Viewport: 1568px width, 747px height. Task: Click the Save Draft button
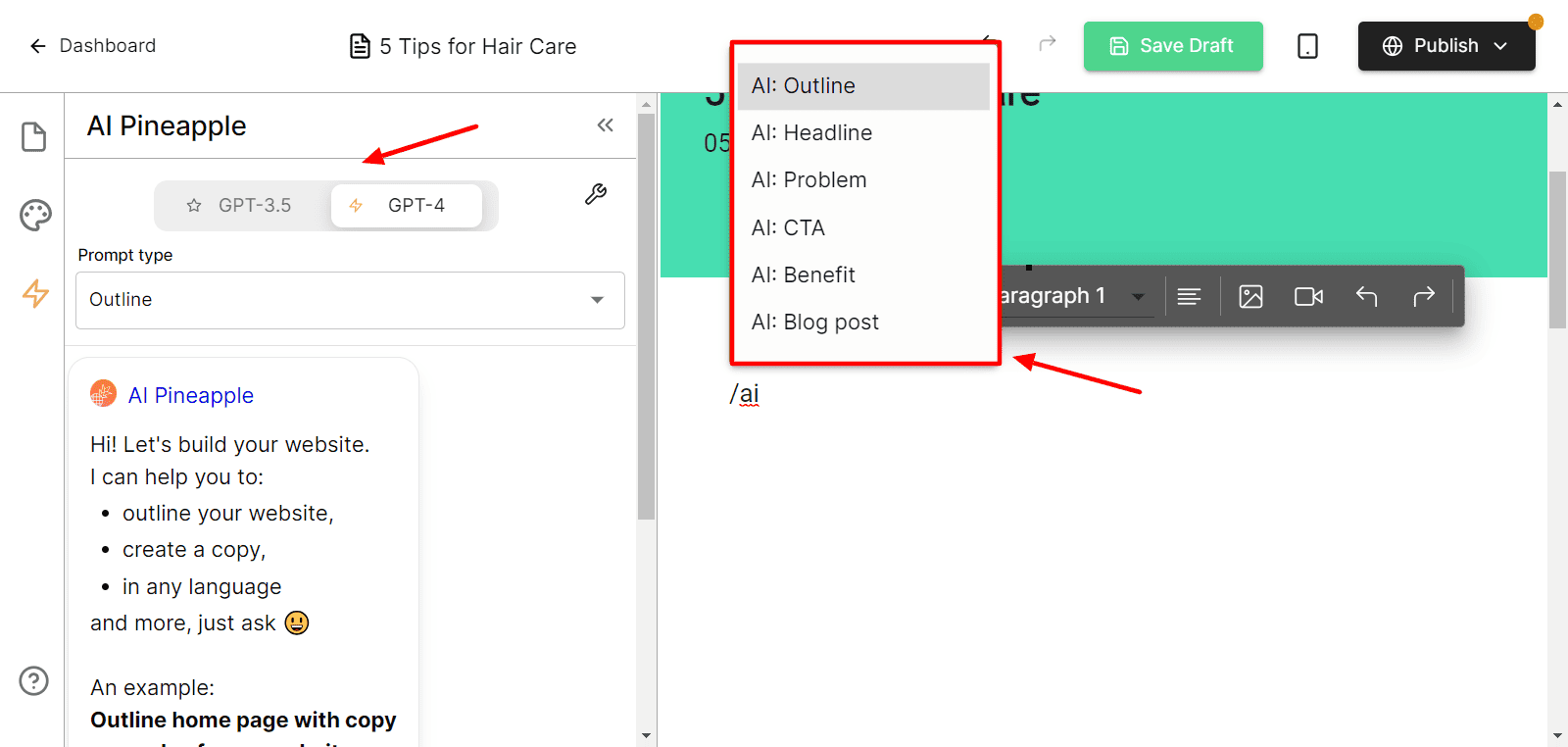click(1172, 46)
